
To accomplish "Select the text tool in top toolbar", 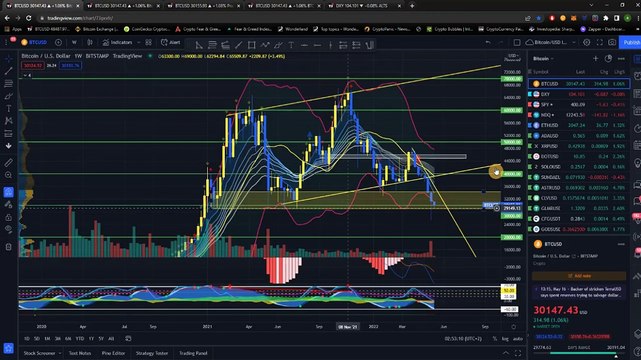I will pyautogui.click(x=291, y=45).
